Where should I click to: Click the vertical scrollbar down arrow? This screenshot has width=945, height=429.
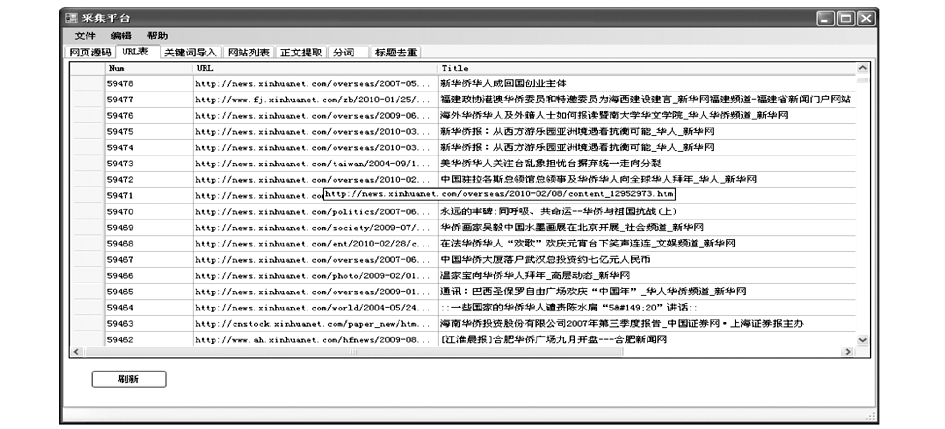tap(862, 340)
